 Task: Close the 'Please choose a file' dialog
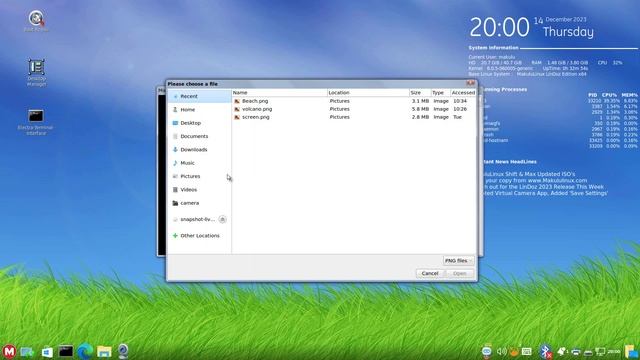[x=471, y=83]
